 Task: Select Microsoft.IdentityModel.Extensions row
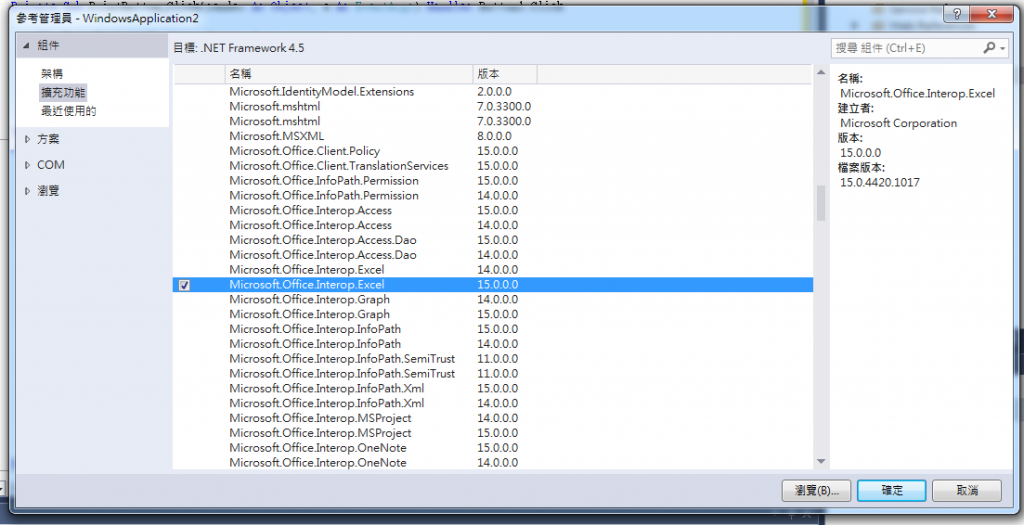pyautogui.click(x=492, y=91)
